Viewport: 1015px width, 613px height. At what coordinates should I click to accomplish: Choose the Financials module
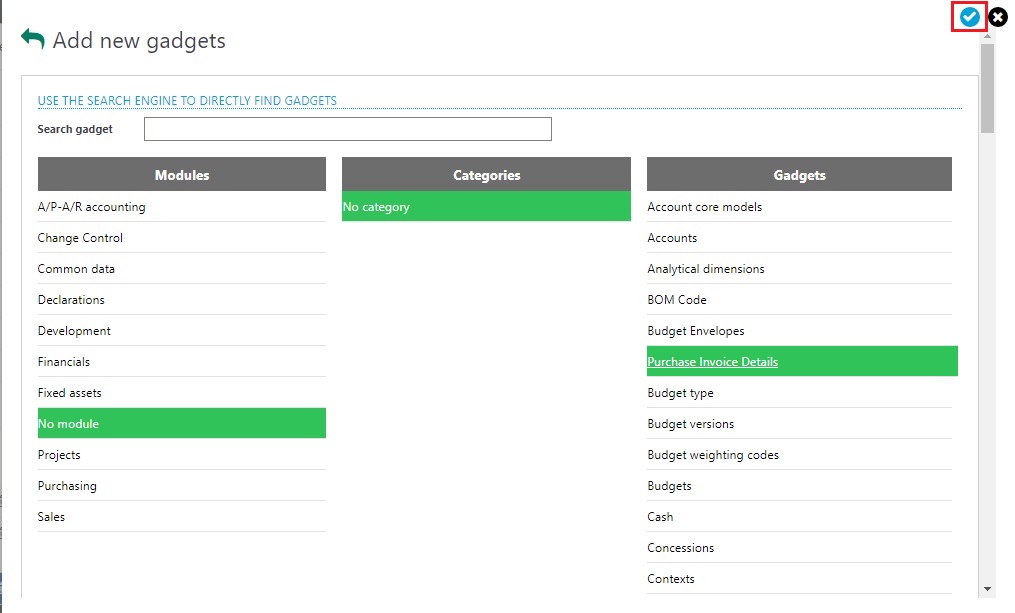coord(64,362)
